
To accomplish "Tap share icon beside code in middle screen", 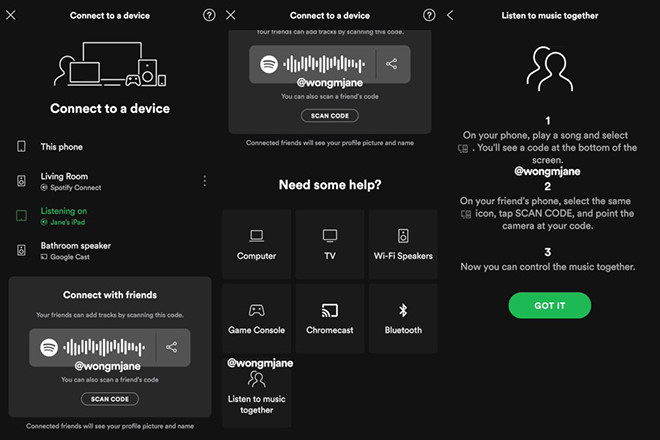I will (391, 64).
